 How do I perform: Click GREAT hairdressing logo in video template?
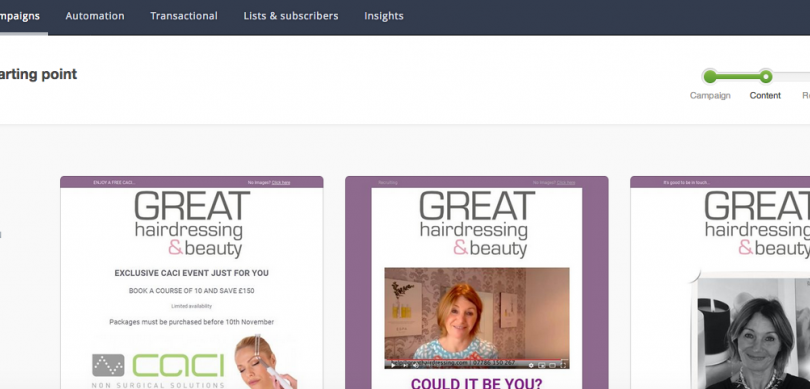(x=477, y=224)
